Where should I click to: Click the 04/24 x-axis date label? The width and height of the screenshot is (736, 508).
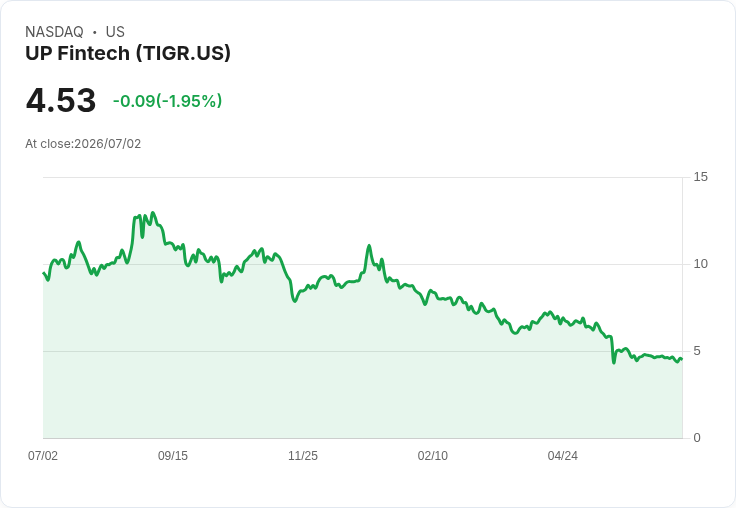[562, 456]
